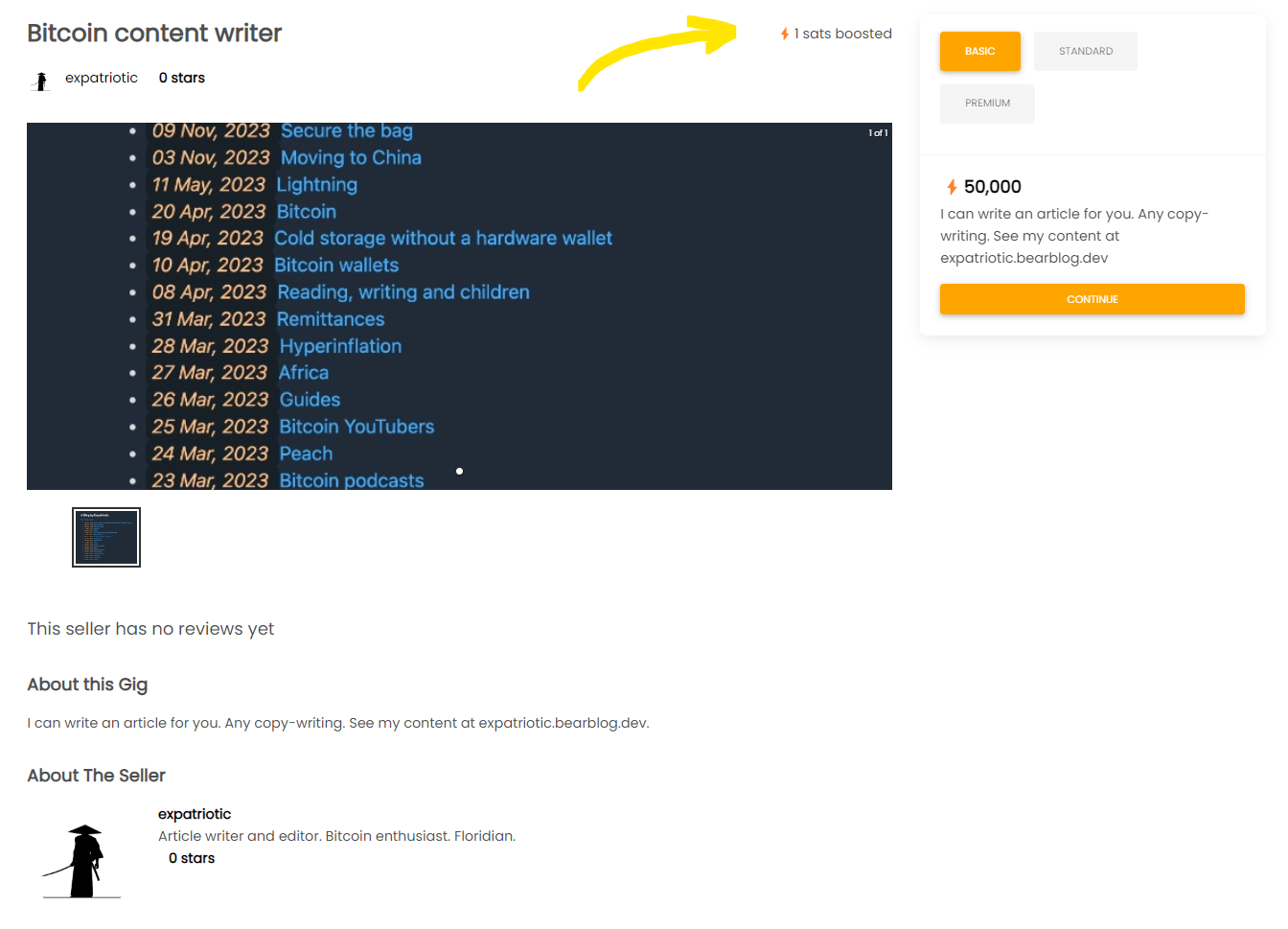This screenshot has height=929, width=1288.
Task: Click the lightning bolt next to sats boosted
Action: click(x=785, y=35)
